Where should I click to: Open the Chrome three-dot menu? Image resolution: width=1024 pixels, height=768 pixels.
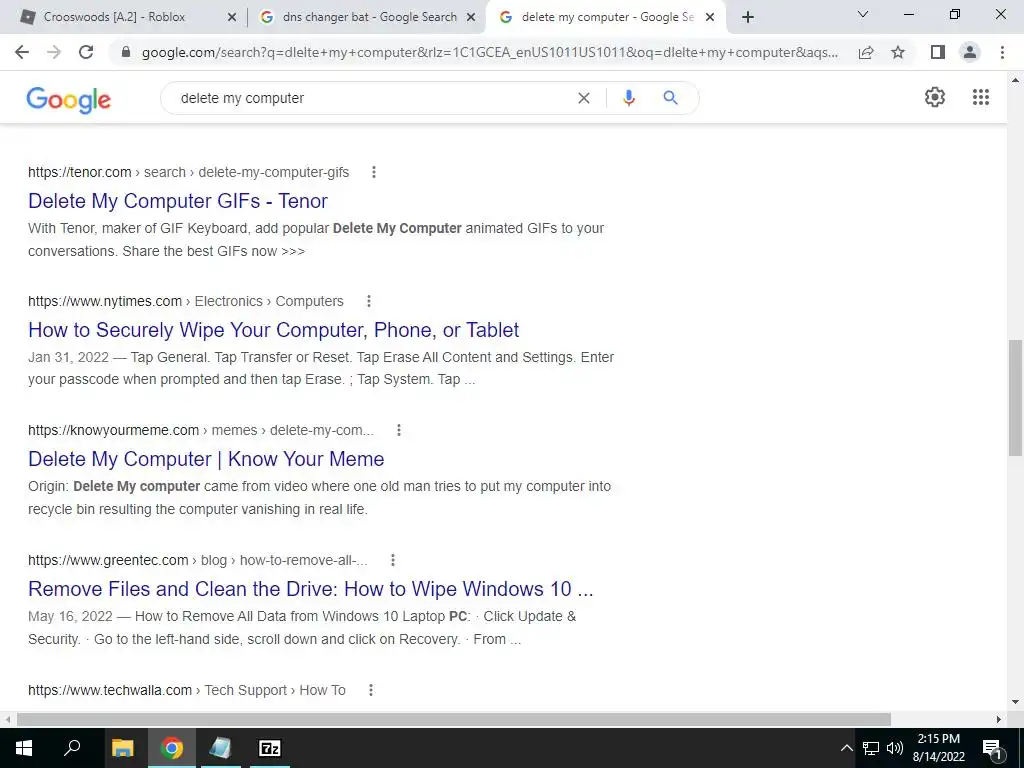pyautogui.click(x=1002, y=52)
